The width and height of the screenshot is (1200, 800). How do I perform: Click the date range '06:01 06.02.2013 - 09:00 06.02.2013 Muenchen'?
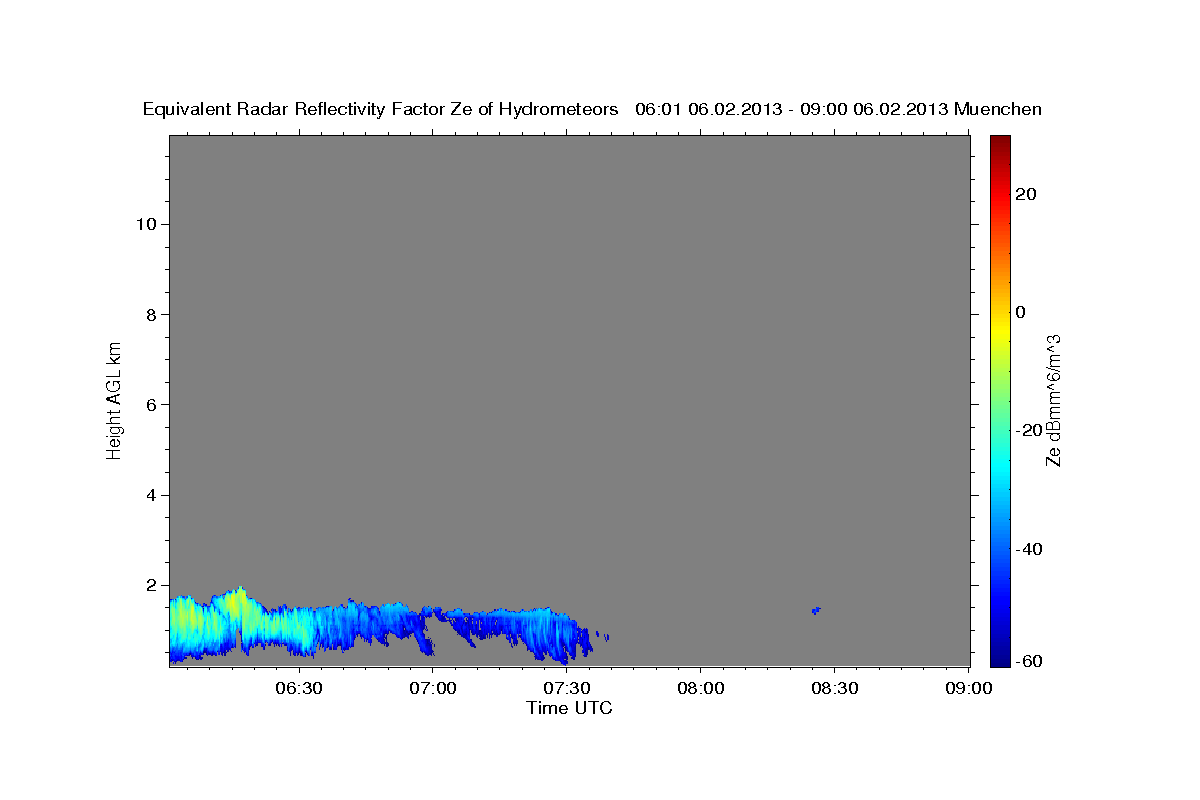tap(839, 110)
